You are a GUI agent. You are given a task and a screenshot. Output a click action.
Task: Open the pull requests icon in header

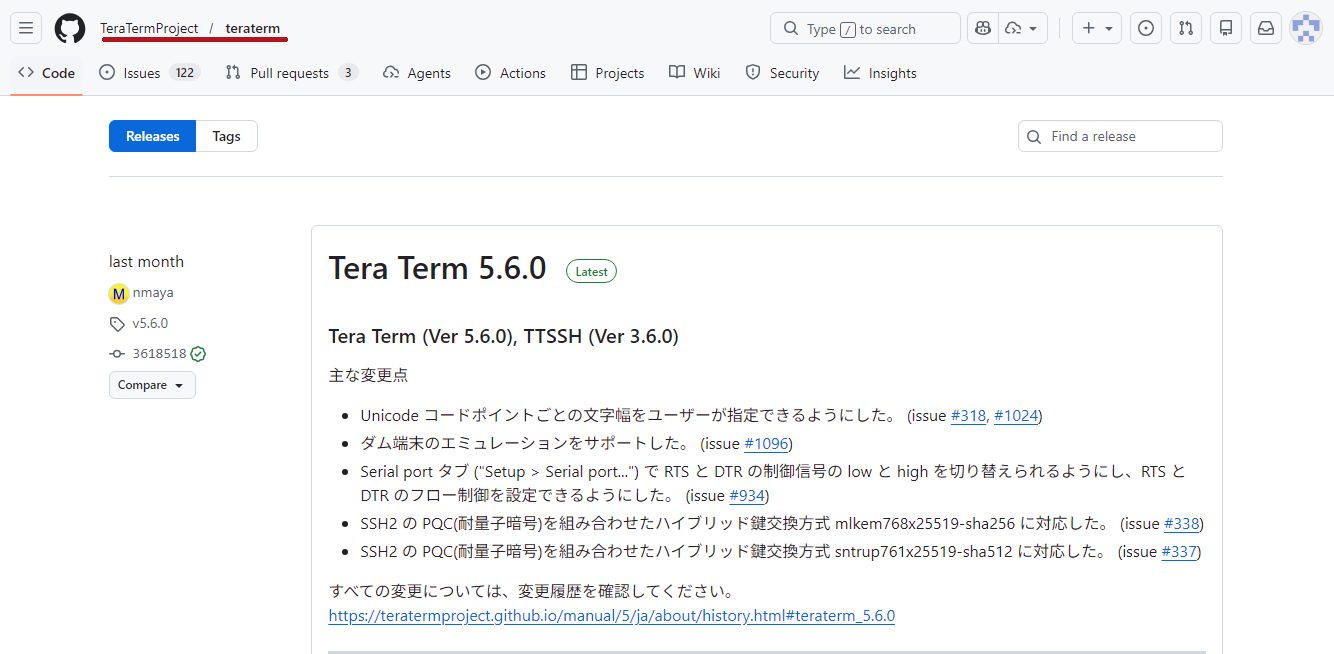point(1186,28)
